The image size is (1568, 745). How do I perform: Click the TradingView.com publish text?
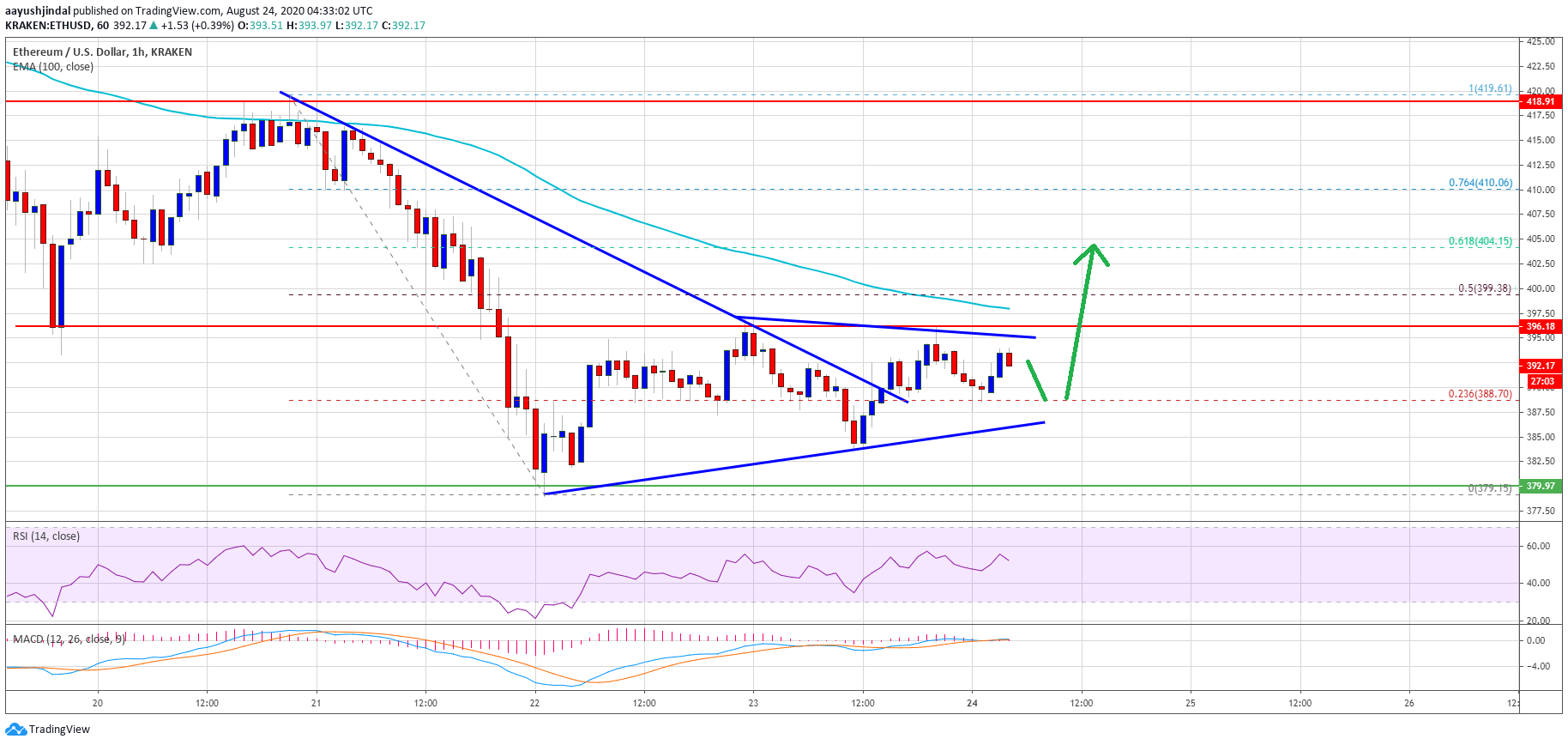pos(178,11)
